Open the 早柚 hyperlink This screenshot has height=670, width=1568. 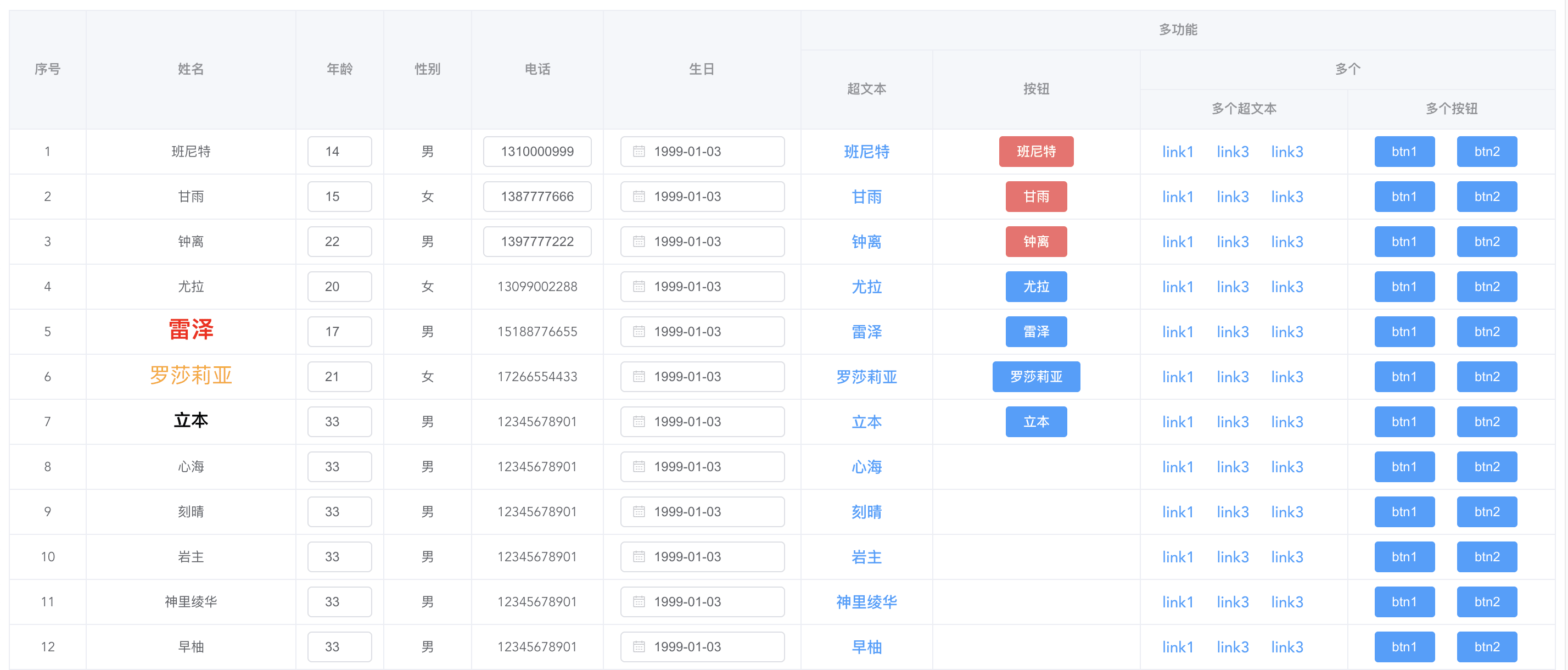(867, 647)
